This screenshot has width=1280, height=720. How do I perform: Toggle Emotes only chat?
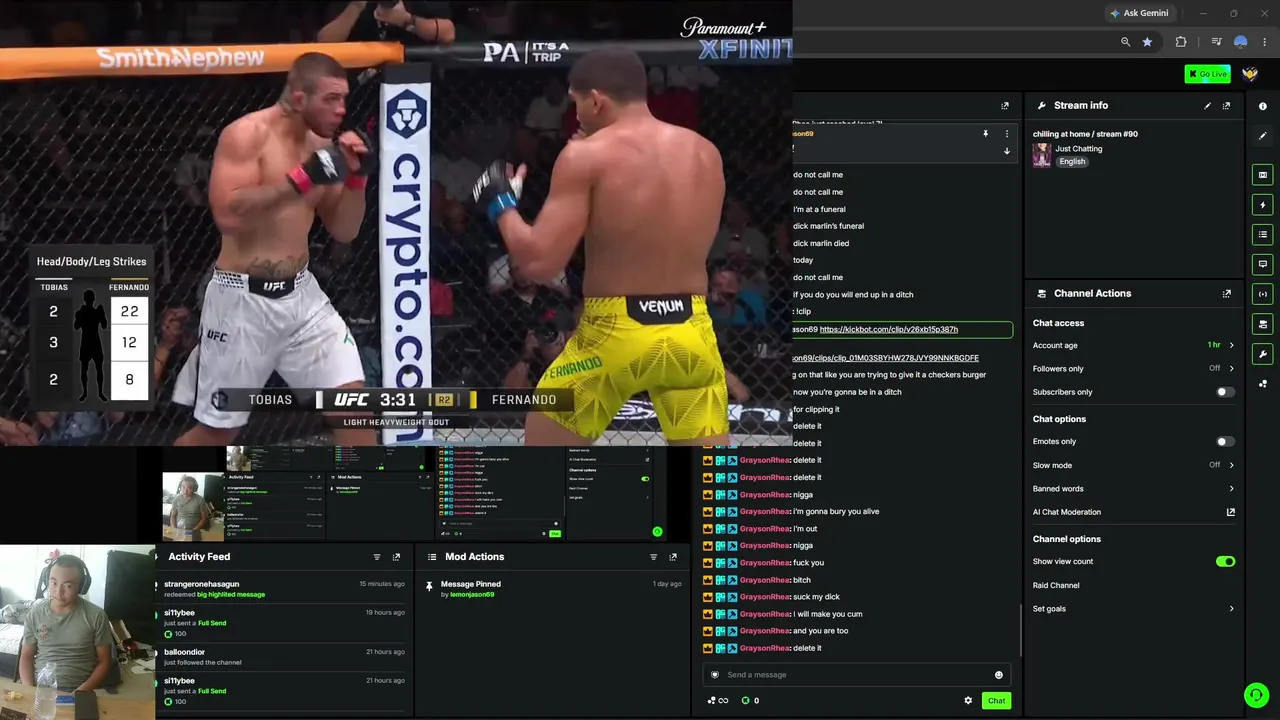click(1224, 441)
